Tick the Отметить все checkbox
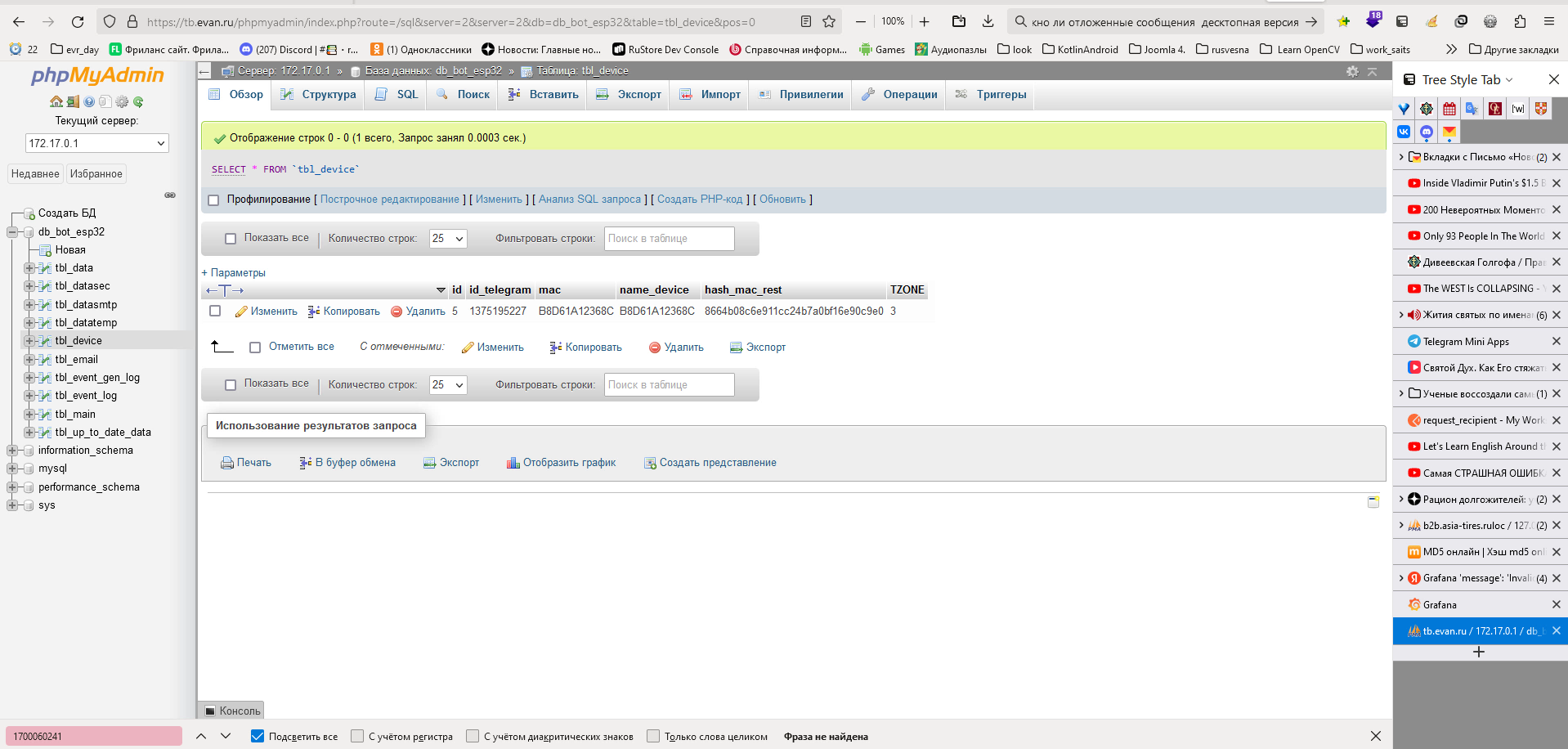This screenshot has height=749, width=1568. tap(255, 348)
